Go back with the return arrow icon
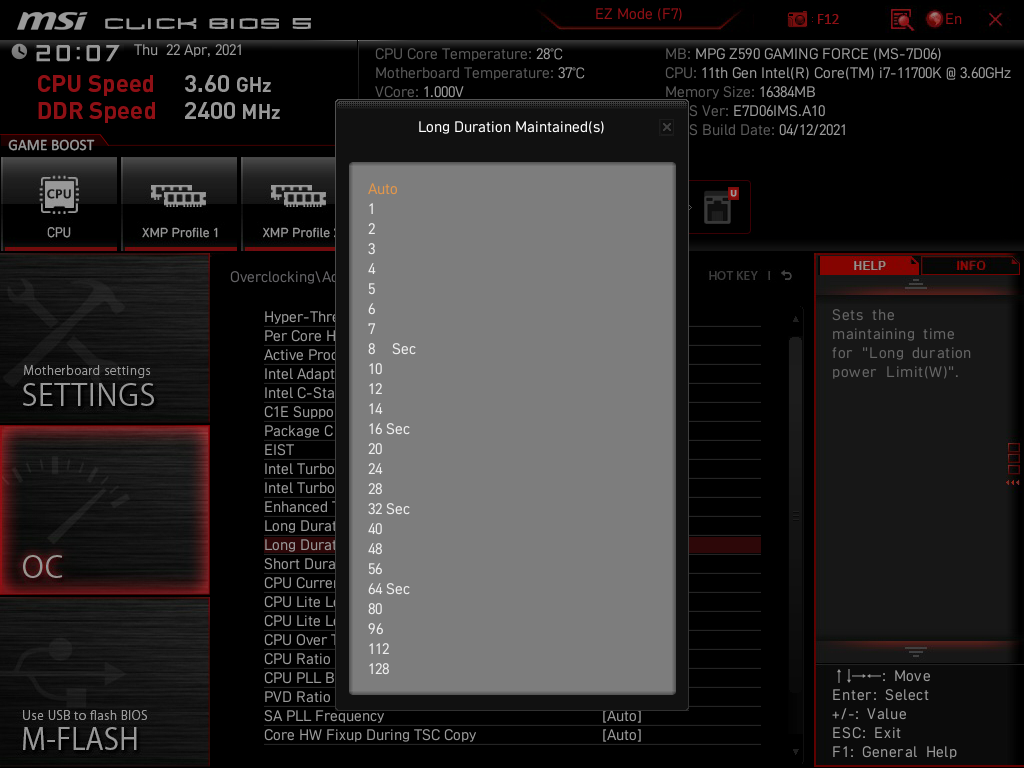 coord(787,276)
